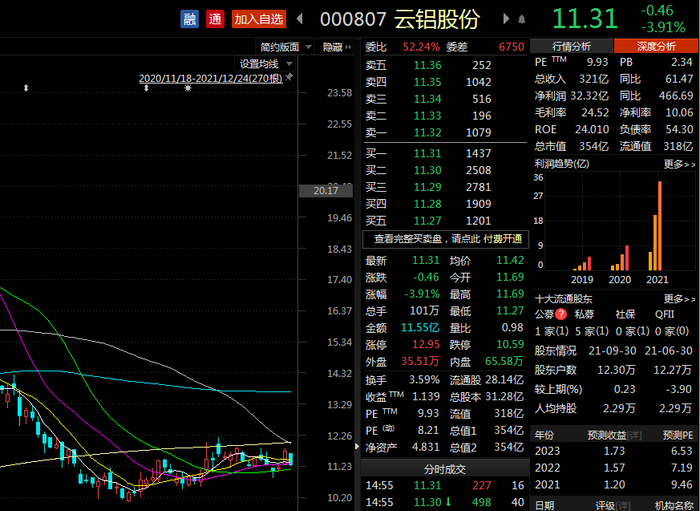Image resolution: width=700 pixels, height=511 pixels.
Task: Select the 卖一 row at 11.32
Action: (445, 133)
